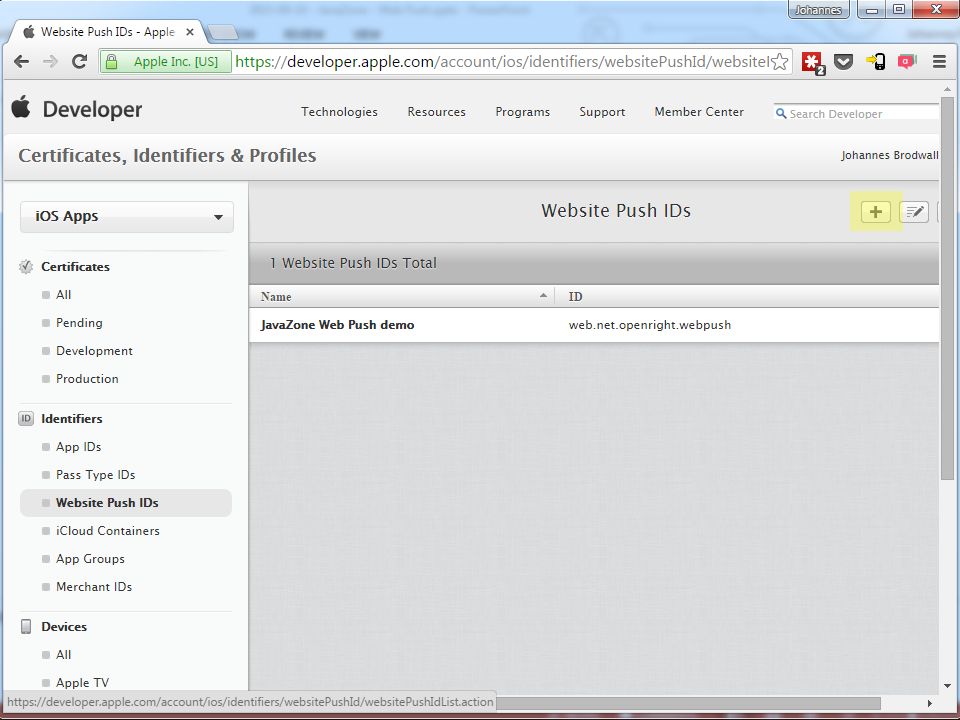Screen dimensions: 960x720
Task: Click the ID badge icon beside Identifiers
Action: [x=26, y=419]
